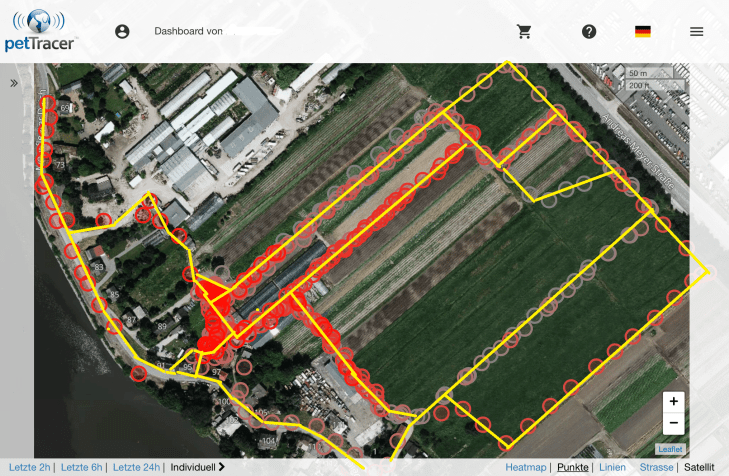729x476 pixels.
Task: Open the help question mark icon
Action: click(x=589, y=31)
